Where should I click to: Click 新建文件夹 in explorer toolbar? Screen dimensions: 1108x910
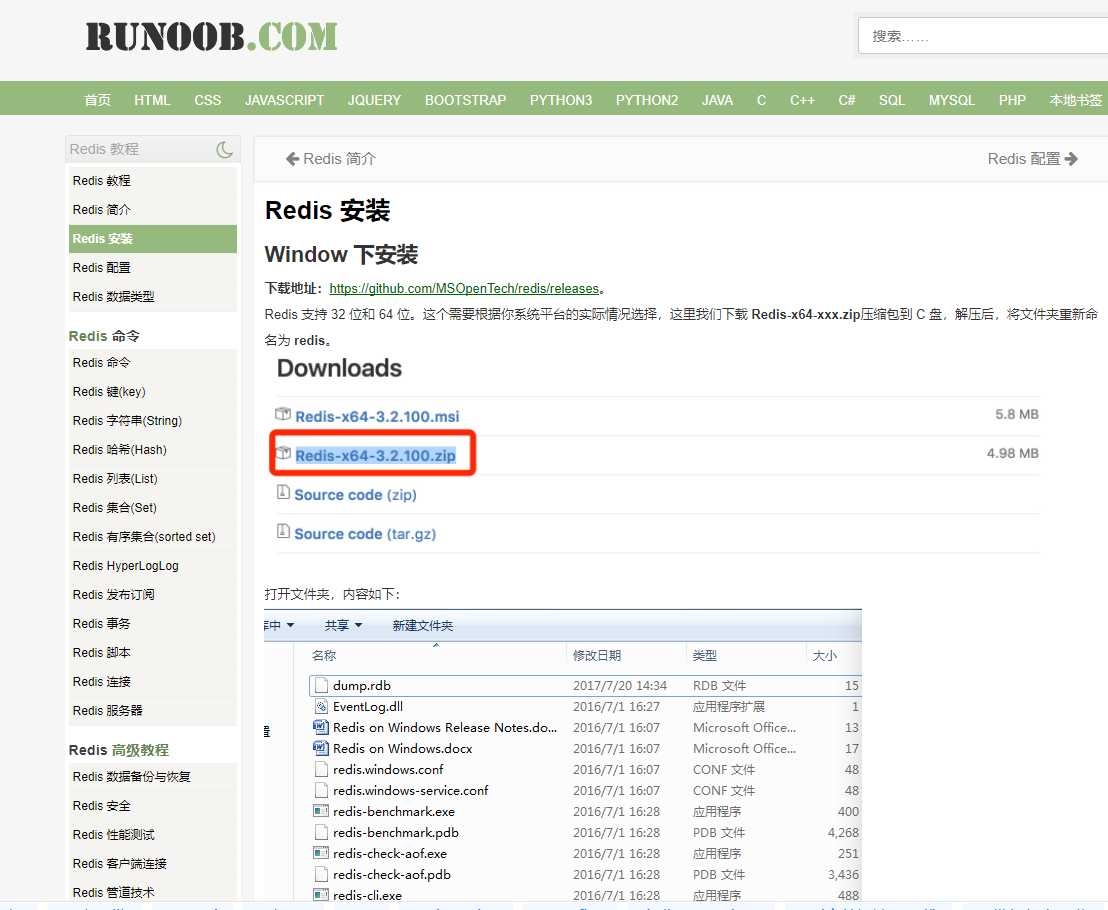(423, 625)
